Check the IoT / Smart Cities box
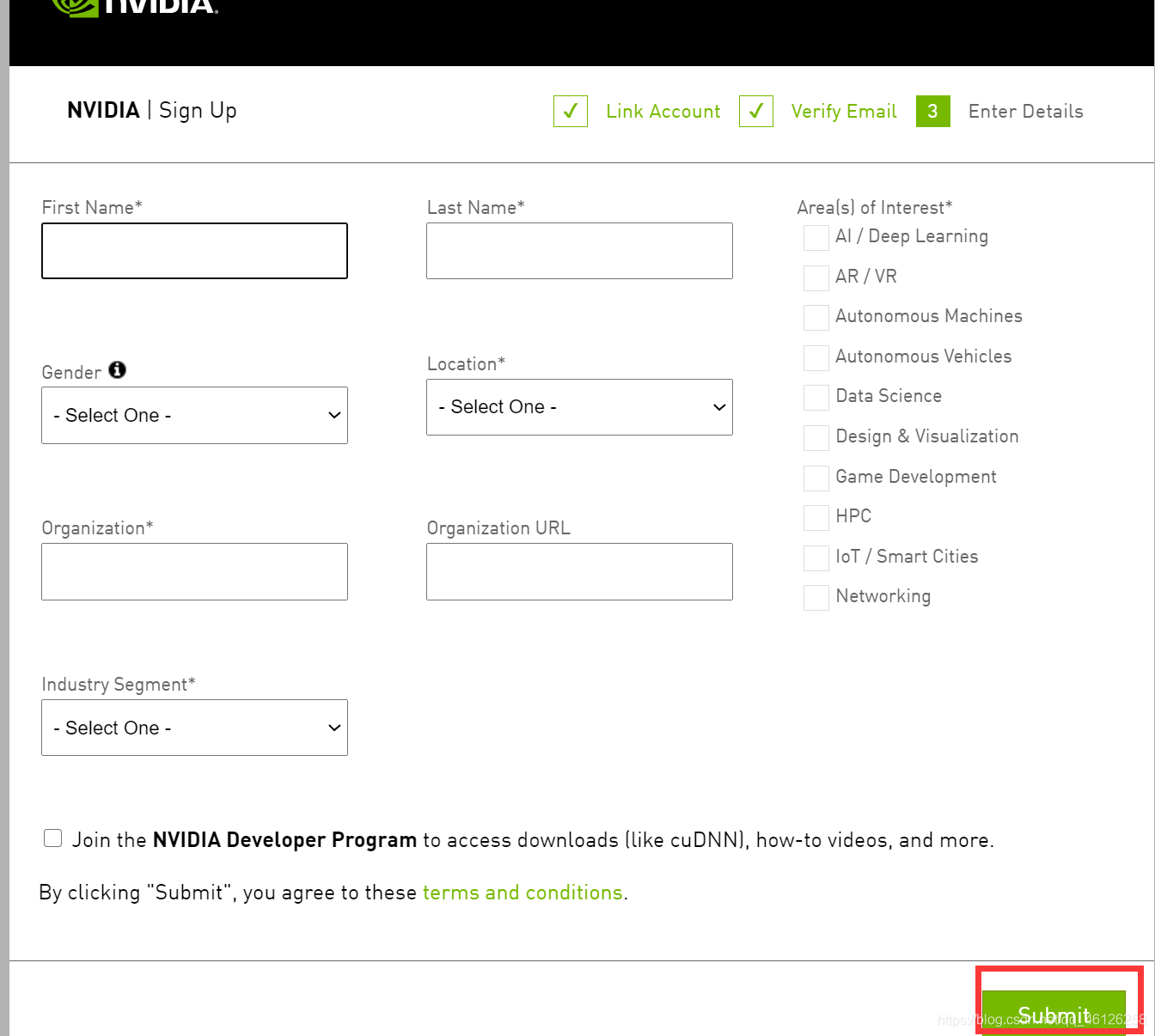This screenshot has width=1155, height=1036. 816,558
